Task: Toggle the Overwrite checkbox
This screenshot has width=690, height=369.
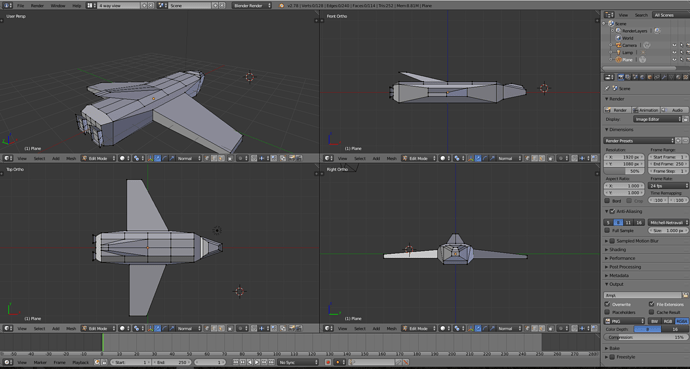Action: (607, 304)
